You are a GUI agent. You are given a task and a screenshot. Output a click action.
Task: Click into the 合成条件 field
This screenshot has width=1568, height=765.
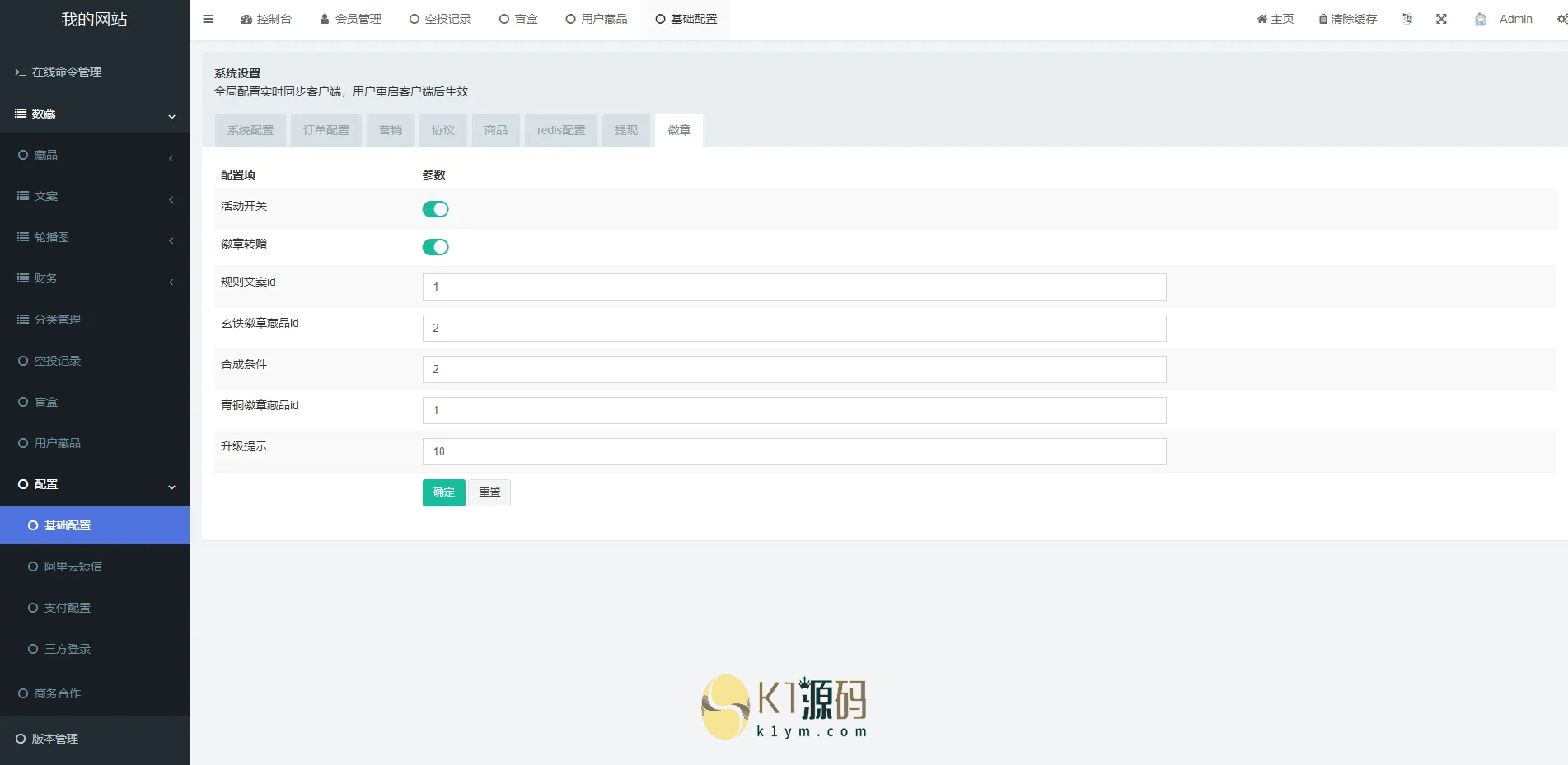[794, 369]
